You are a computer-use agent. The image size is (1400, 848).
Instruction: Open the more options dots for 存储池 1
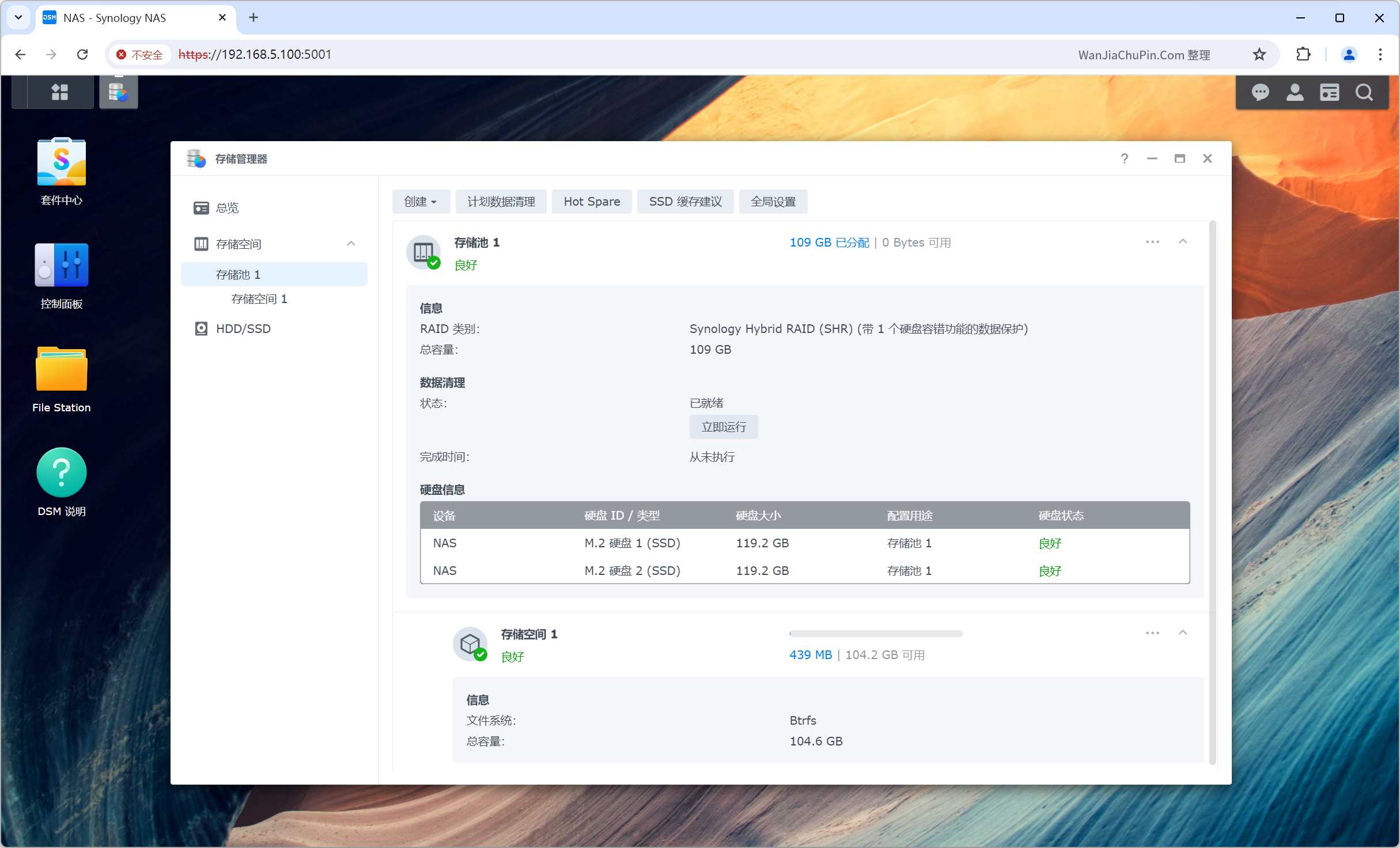click(1152, 242)
